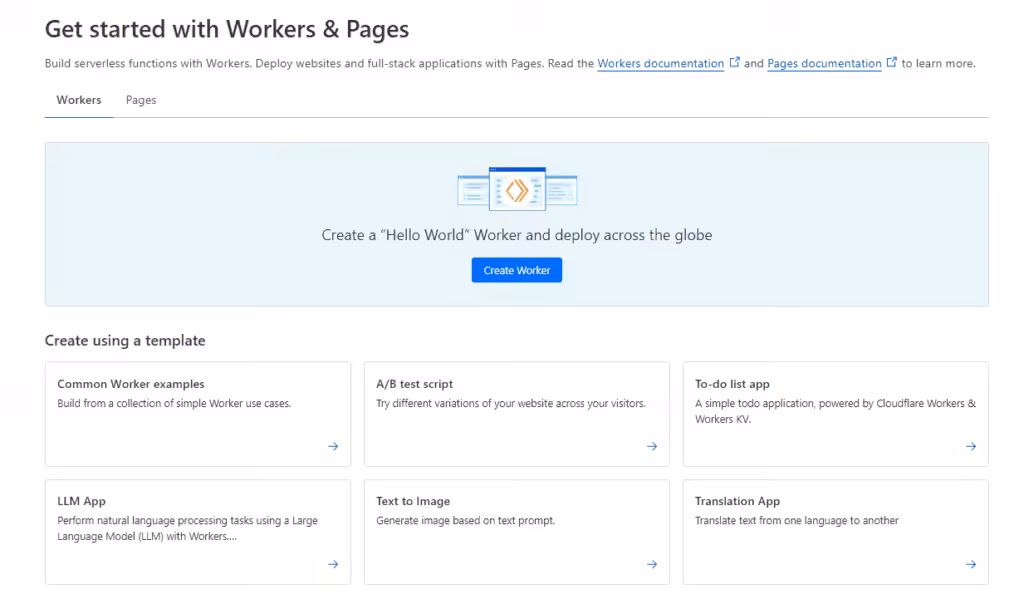Viewport: 1024px width, 594px height.
Task: Click the external-link icon beside Pages documentation
Action: tap(891, 61)
